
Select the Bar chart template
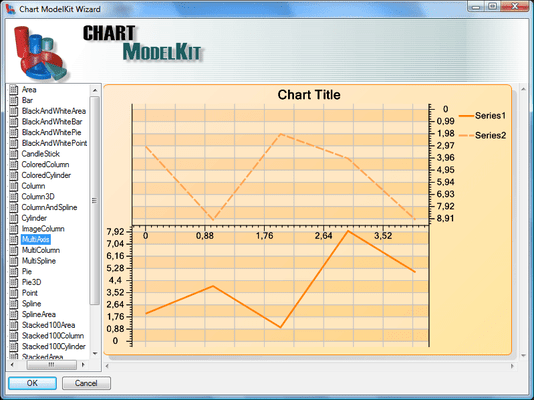pyautogui.click(x=27, y=100)
